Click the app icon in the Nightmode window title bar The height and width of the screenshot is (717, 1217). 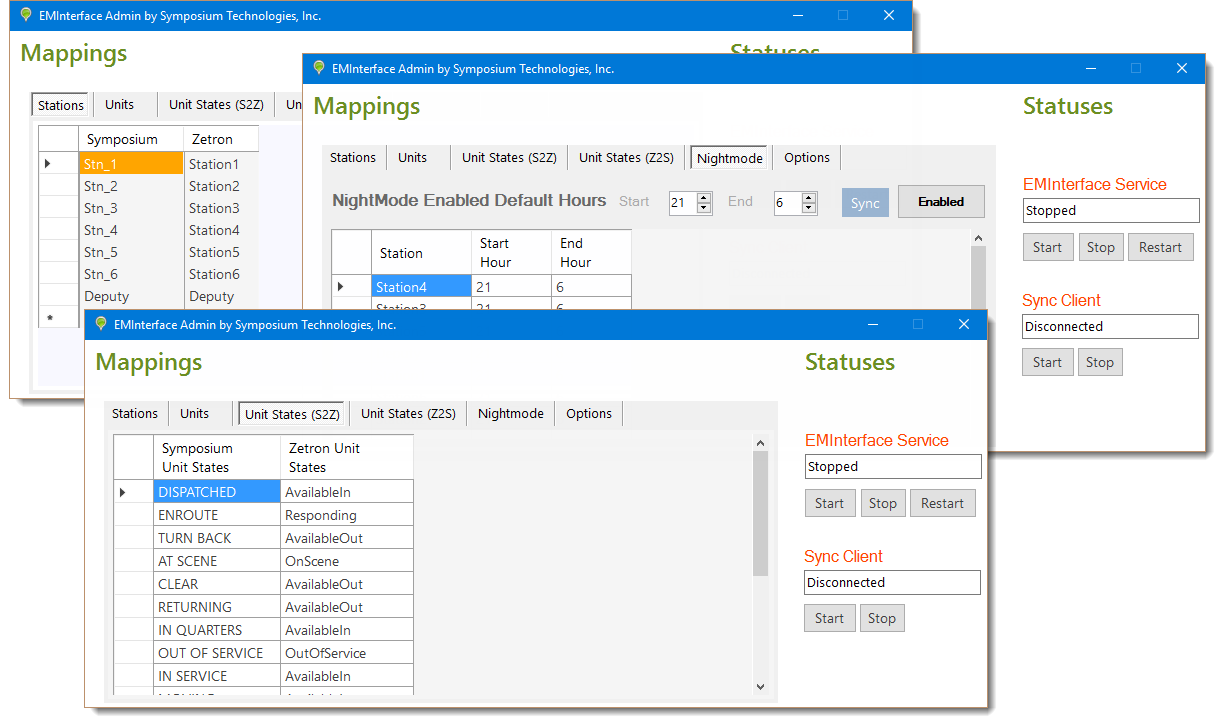click(x=319, y=68)
